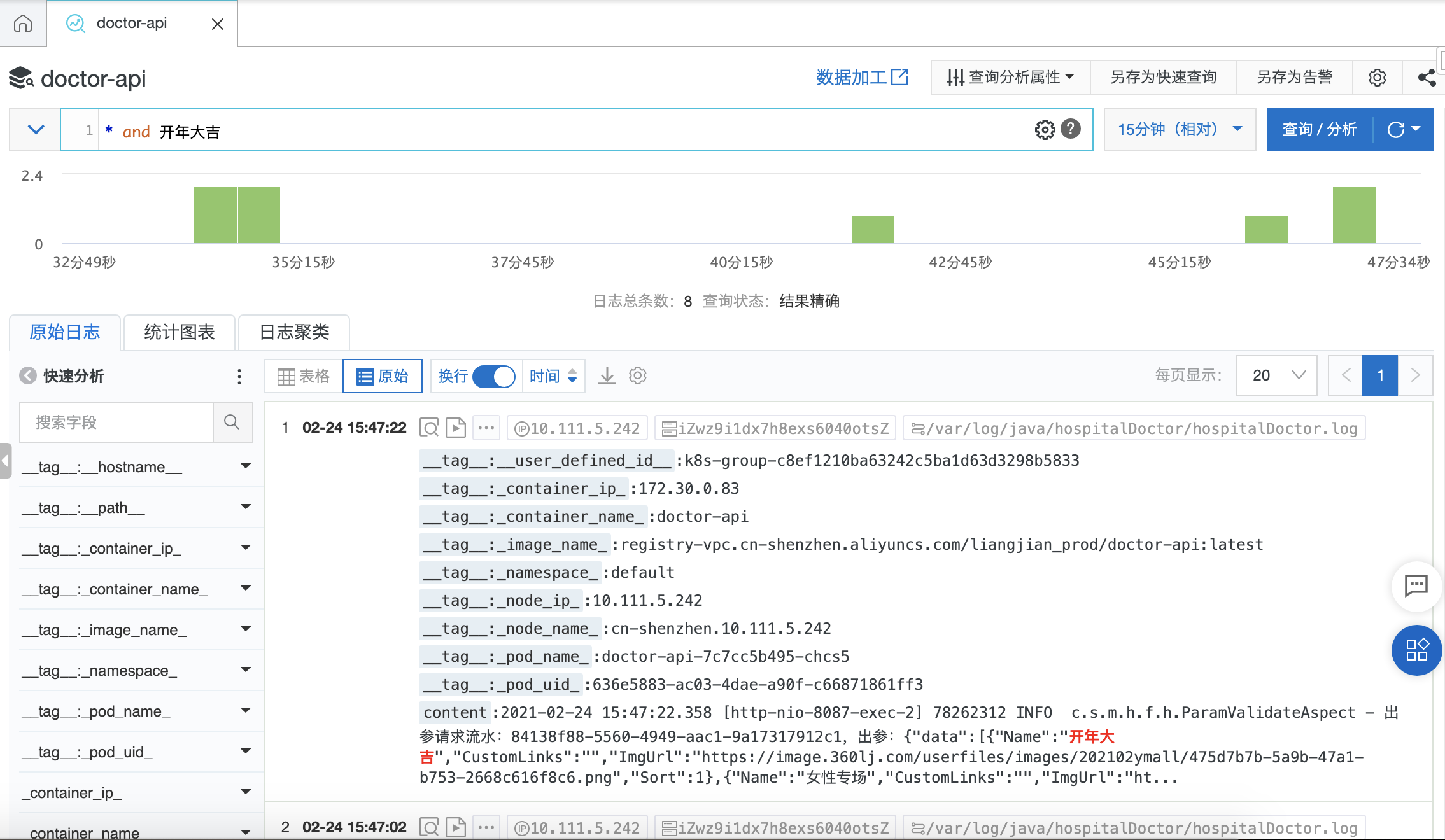Screen dimensions: 1445x840
Task: Select 原始 raw view mode
Action: point(383,376)
